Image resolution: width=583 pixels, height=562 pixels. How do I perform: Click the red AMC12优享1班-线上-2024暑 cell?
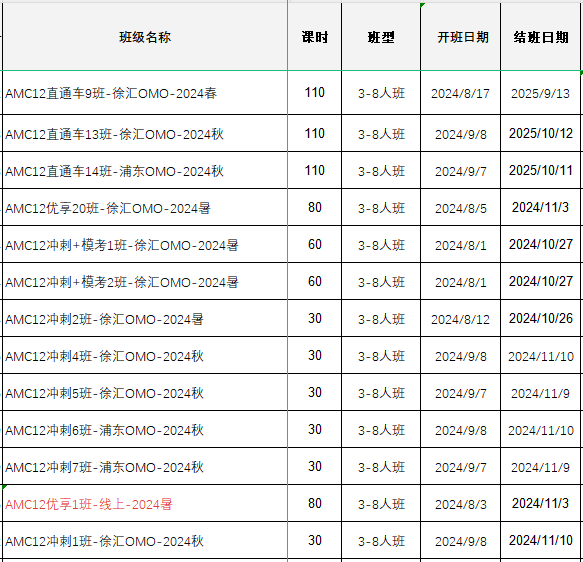coord(145,503)
